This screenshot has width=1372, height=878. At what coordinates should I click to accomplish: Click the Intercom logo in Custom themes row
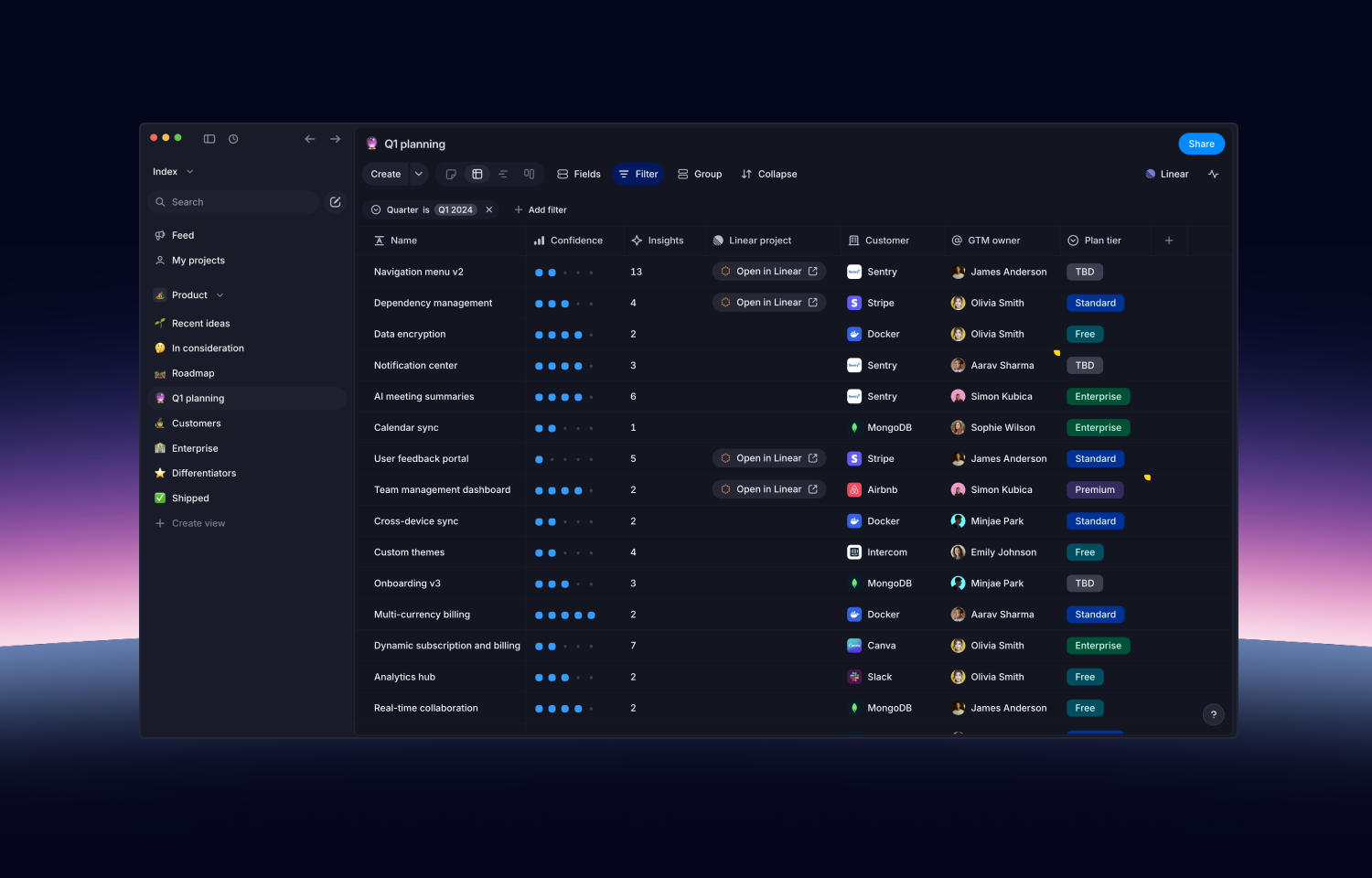(x=854, y=552)
